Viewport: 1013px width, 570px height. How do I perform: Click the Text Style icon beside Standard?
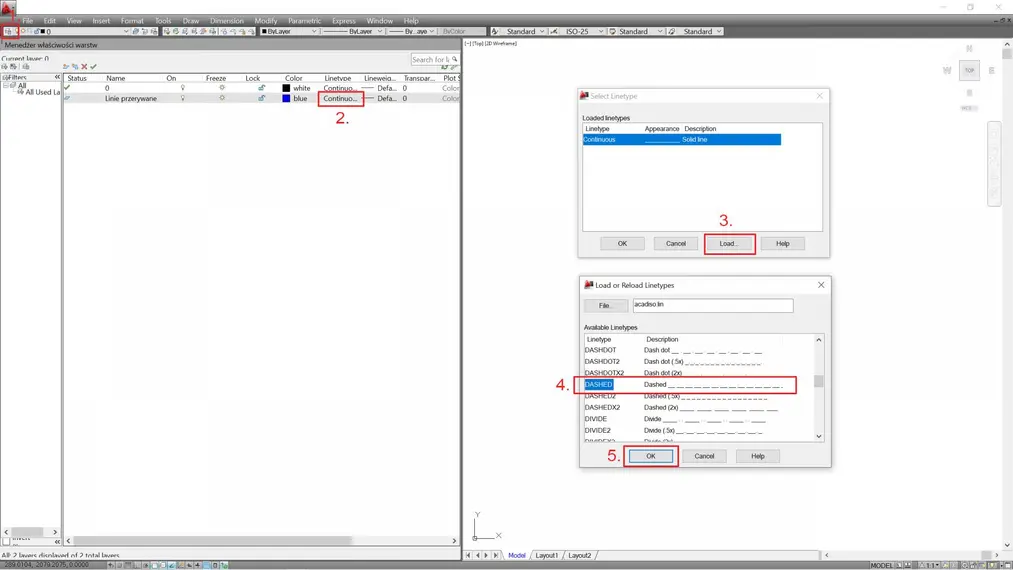coord(495,31)
